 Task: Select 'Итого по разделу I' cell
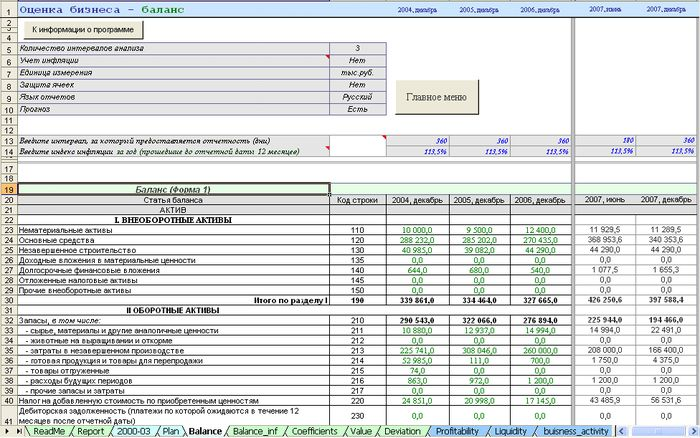coord(174,300)
